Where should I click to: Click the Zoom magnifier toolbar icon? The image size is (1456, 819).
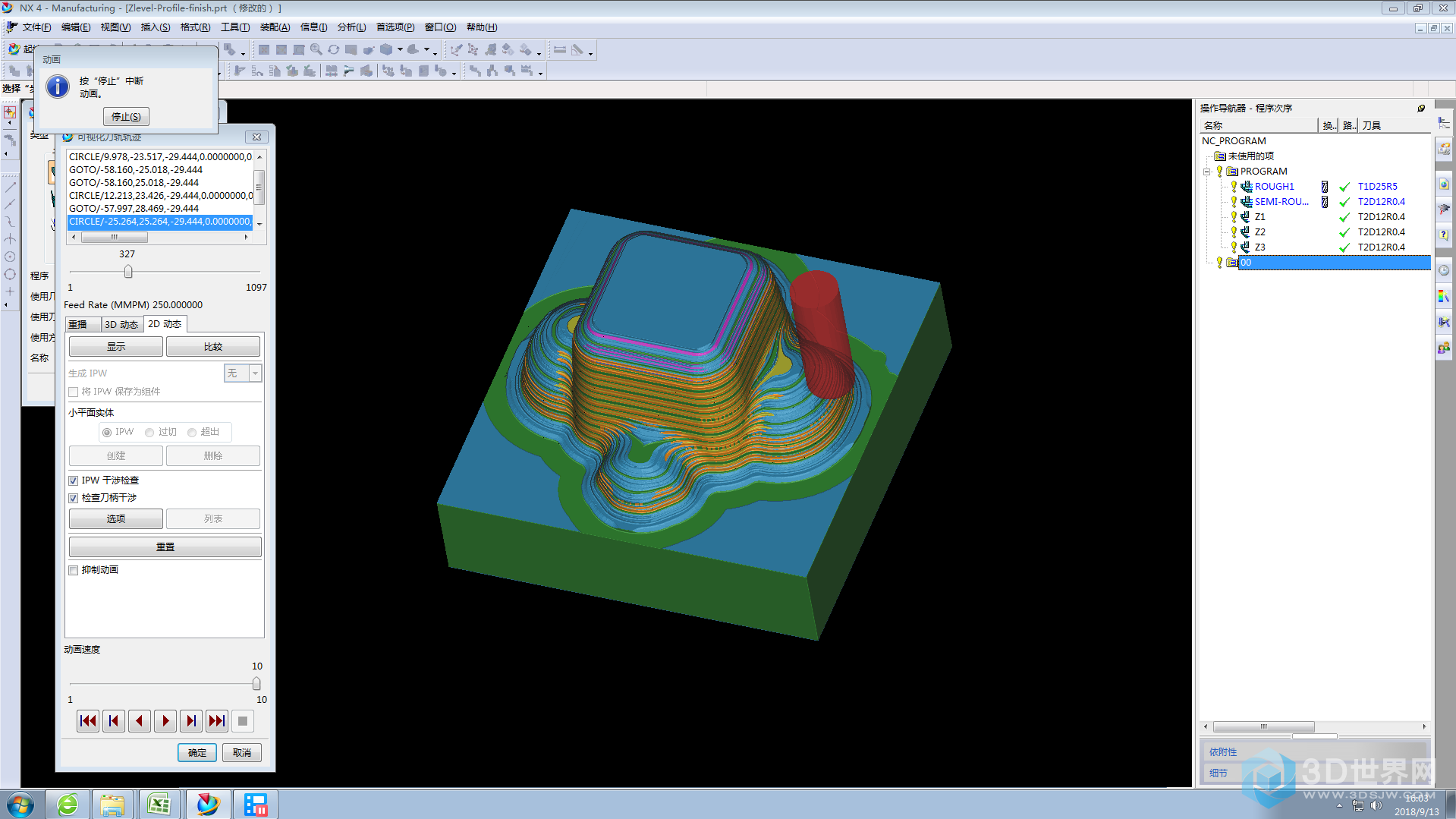click(x=316, y=49)
